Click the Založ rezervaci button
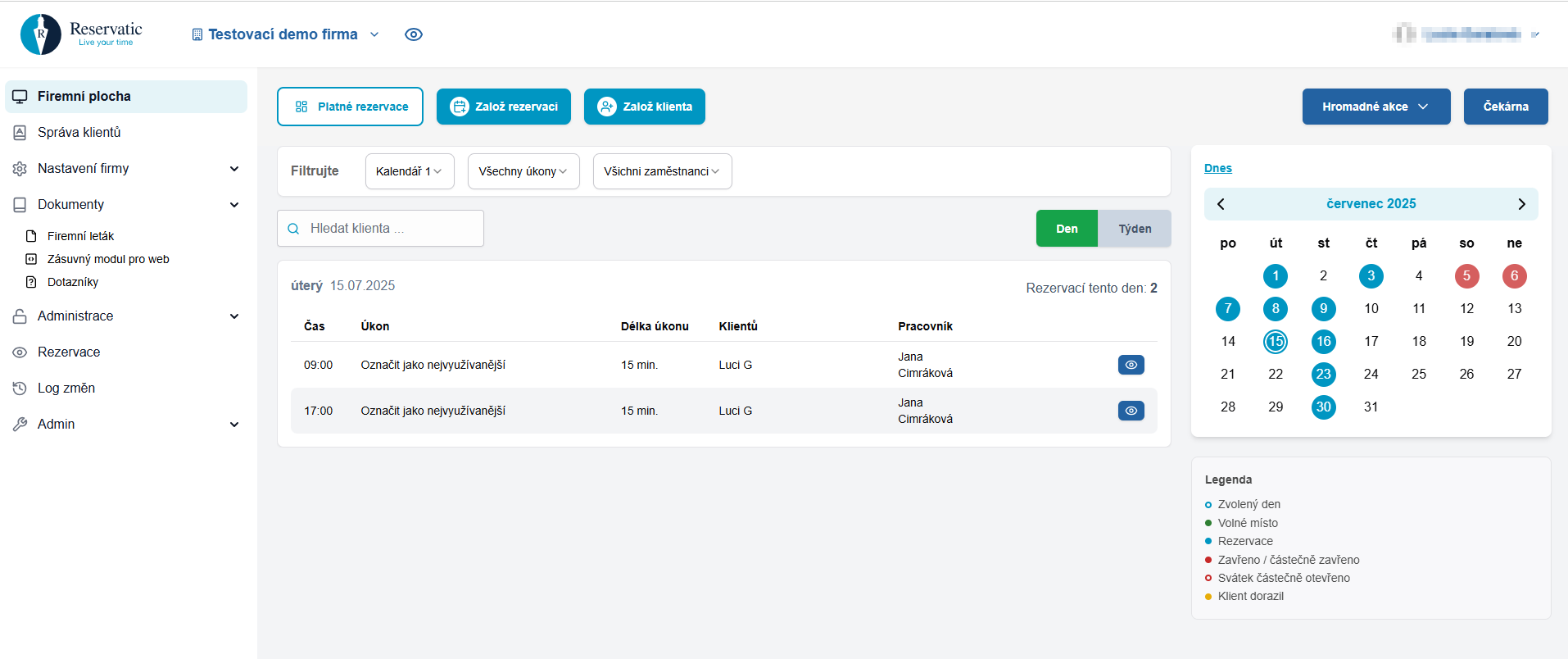The image size is (1568, 659). tap(504, 107)
